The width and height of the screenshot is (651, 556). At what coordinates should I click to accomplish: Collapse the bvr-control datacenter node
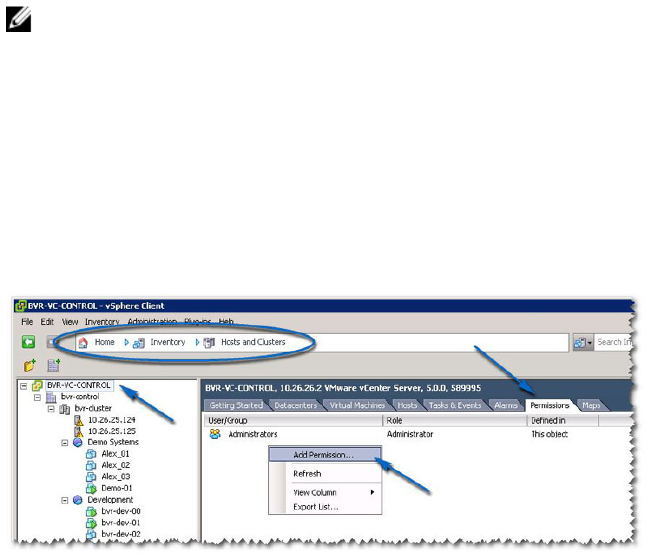pyautogui.click(x=37, y=398)
